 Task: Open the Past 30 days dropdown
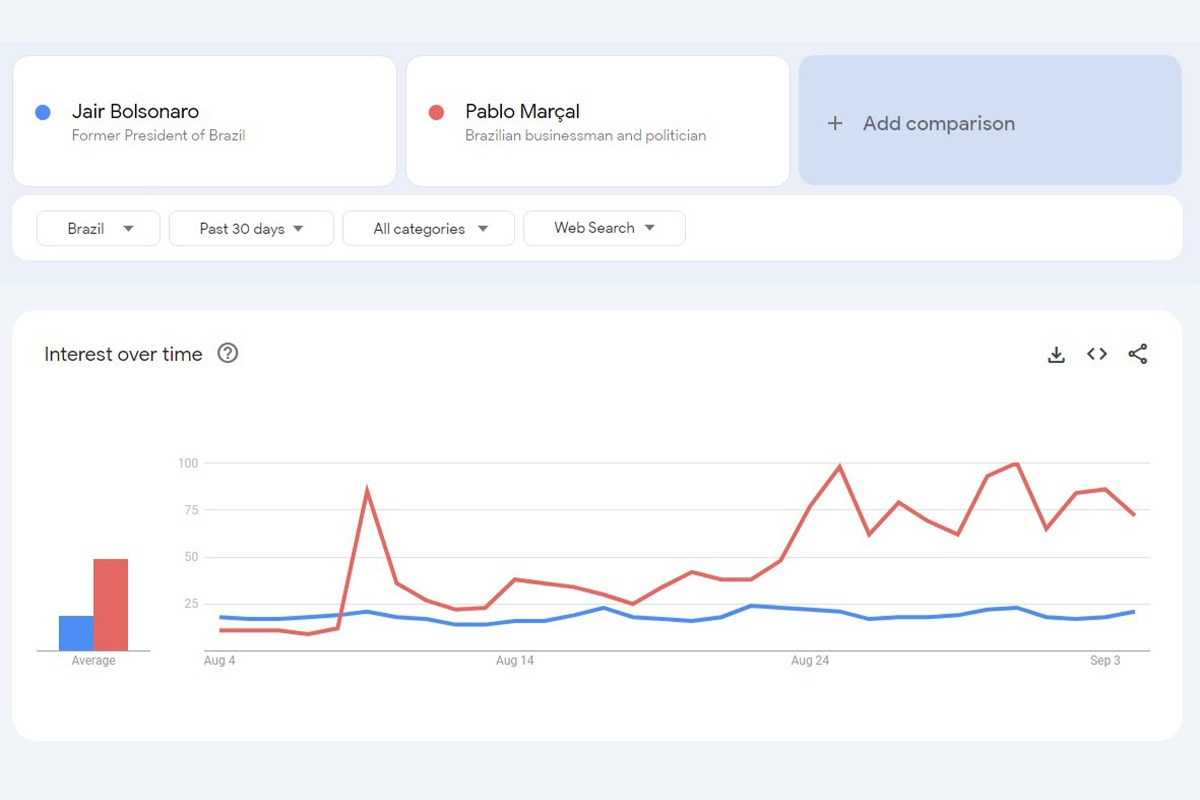[251, 228]
